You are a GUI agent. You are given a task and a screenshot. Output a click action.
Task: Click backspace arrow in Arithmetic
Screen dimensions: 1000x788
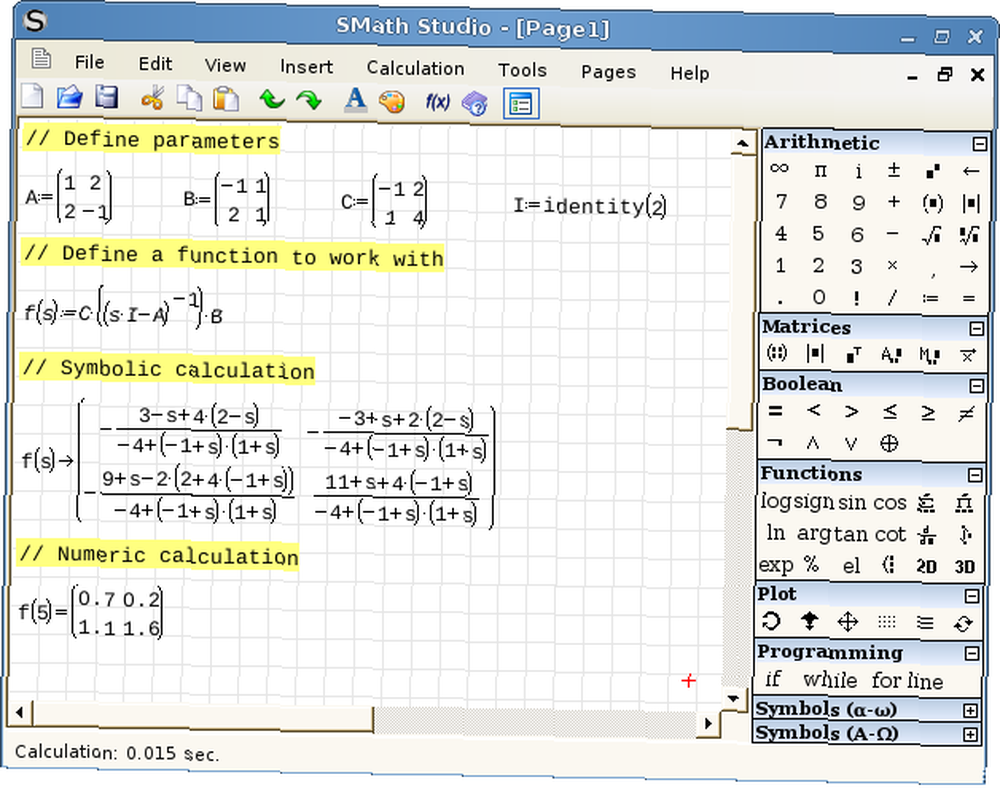[x=971, y=171]
